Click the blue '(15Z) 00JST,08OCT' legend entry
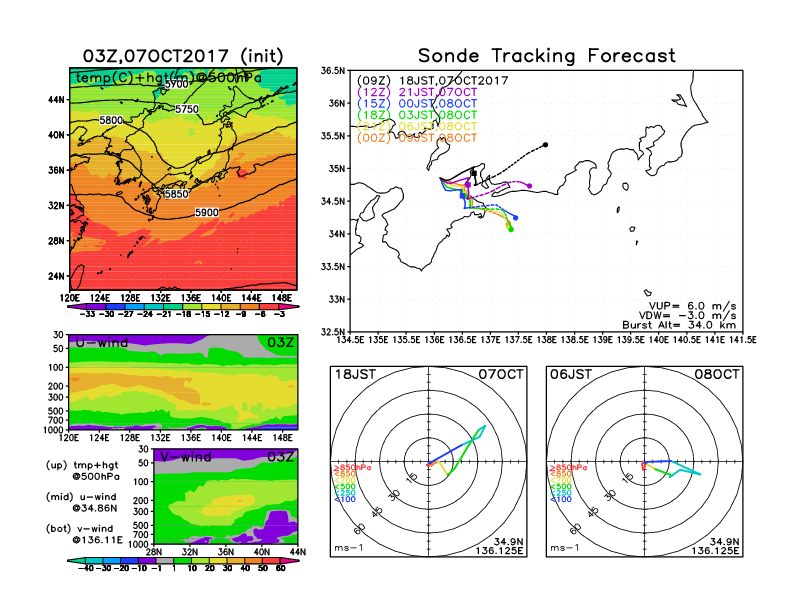This screenshot has width=792, height=612. point(417,104)
